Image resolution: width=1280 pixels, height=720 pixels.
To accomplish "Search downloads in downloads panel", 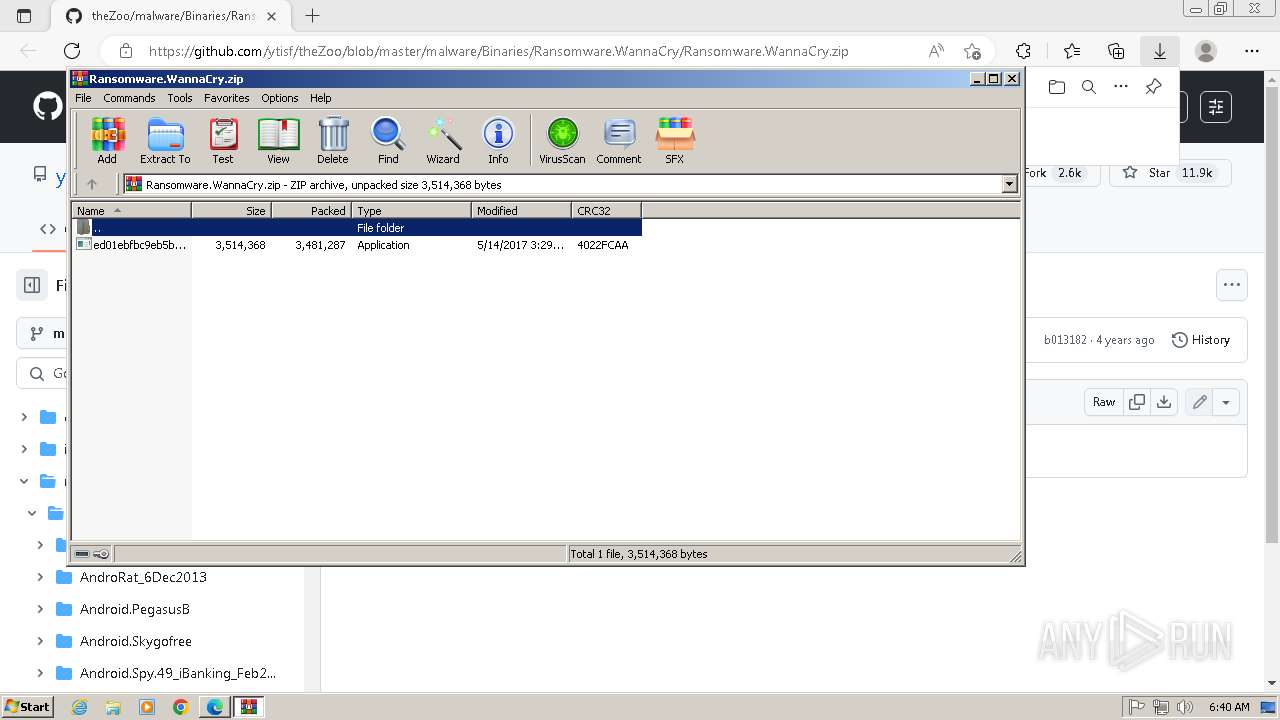I will point(1089,87).
